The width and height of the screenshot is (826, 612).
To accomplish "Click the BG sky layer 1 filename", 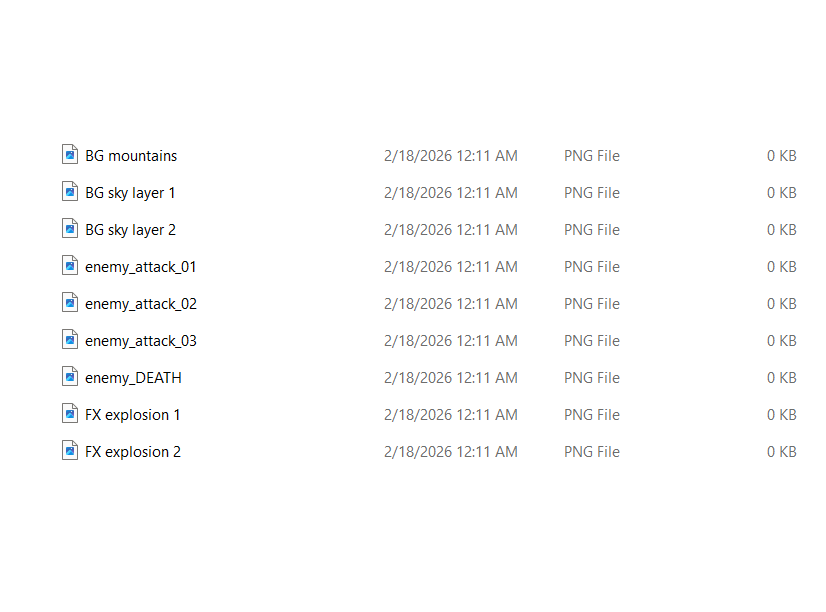I will click(x=130, y=193).
